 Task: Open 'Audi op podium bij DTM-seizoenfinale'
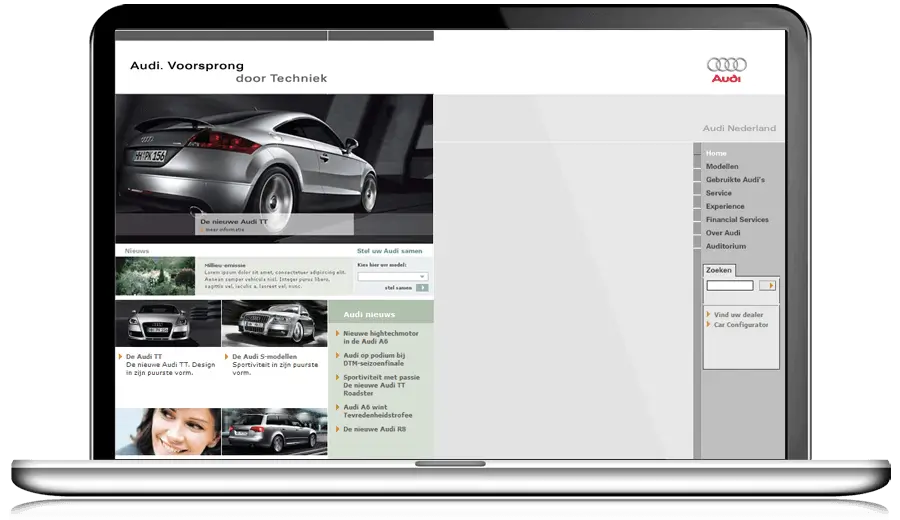(x=374, y=359)
